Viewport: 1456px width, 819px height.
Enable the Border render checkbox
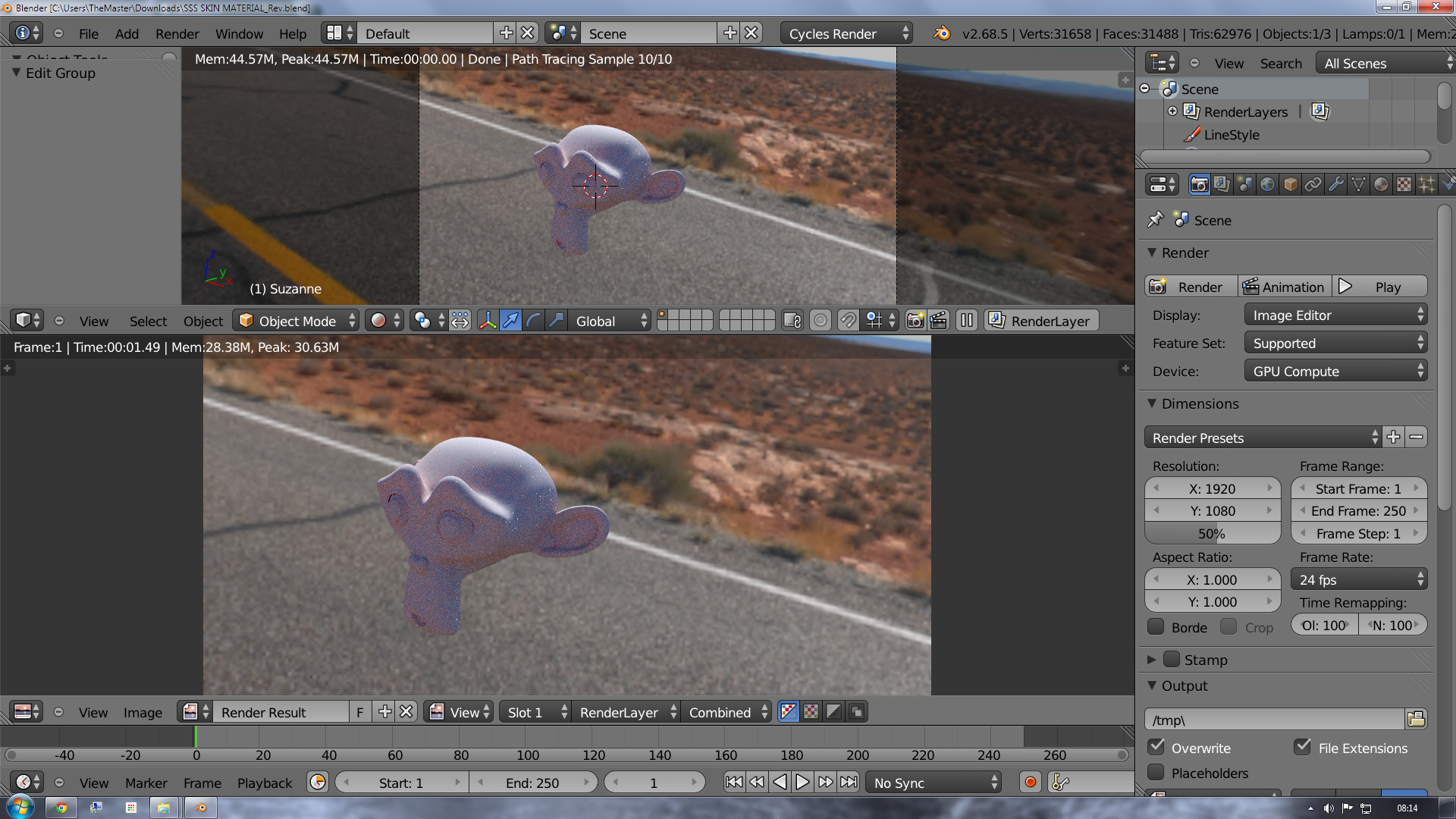click(1156, 627)
